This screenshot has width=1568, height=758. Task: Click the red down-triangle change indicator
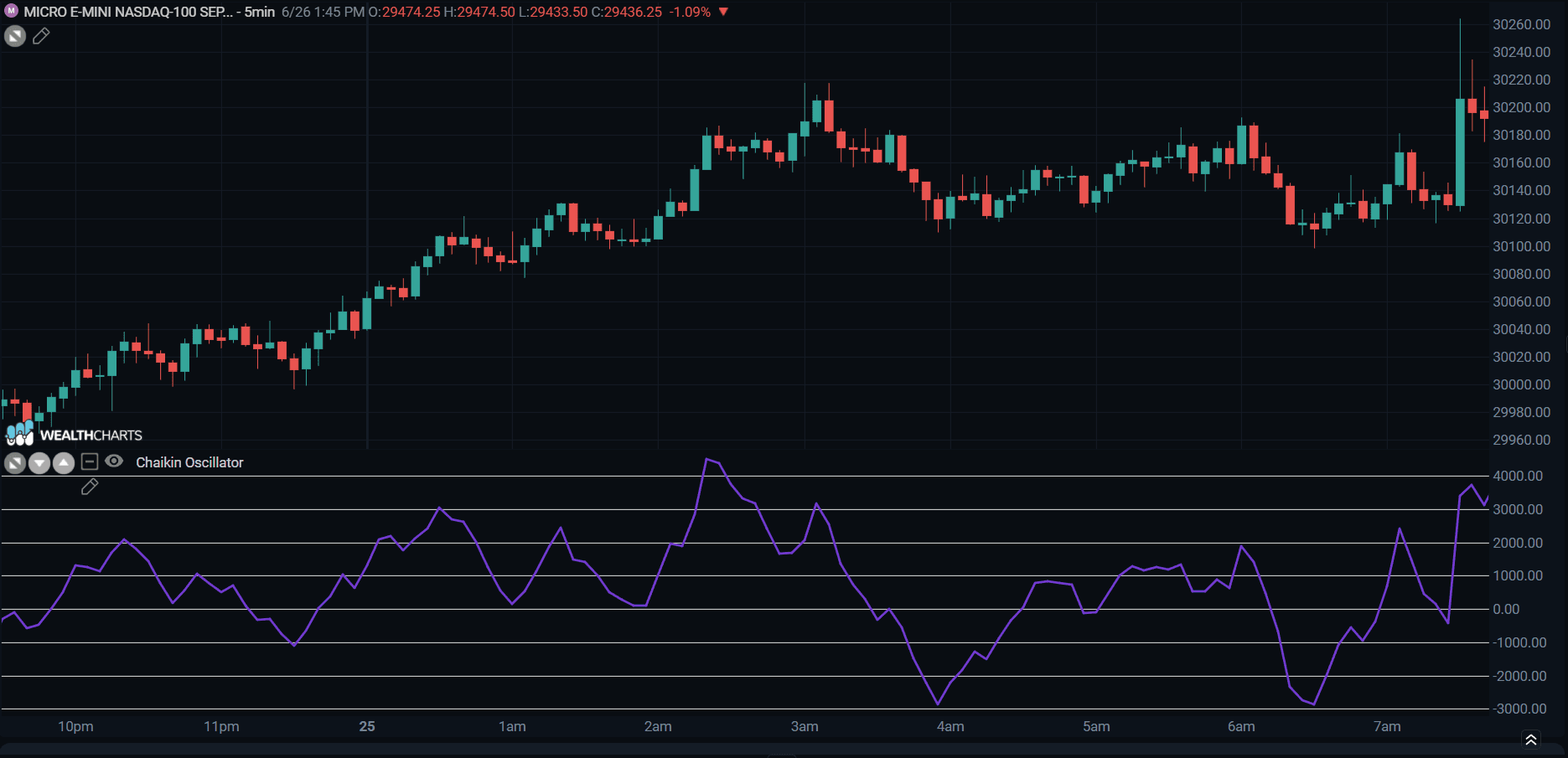pyautogui.click(x=723, y=12)
